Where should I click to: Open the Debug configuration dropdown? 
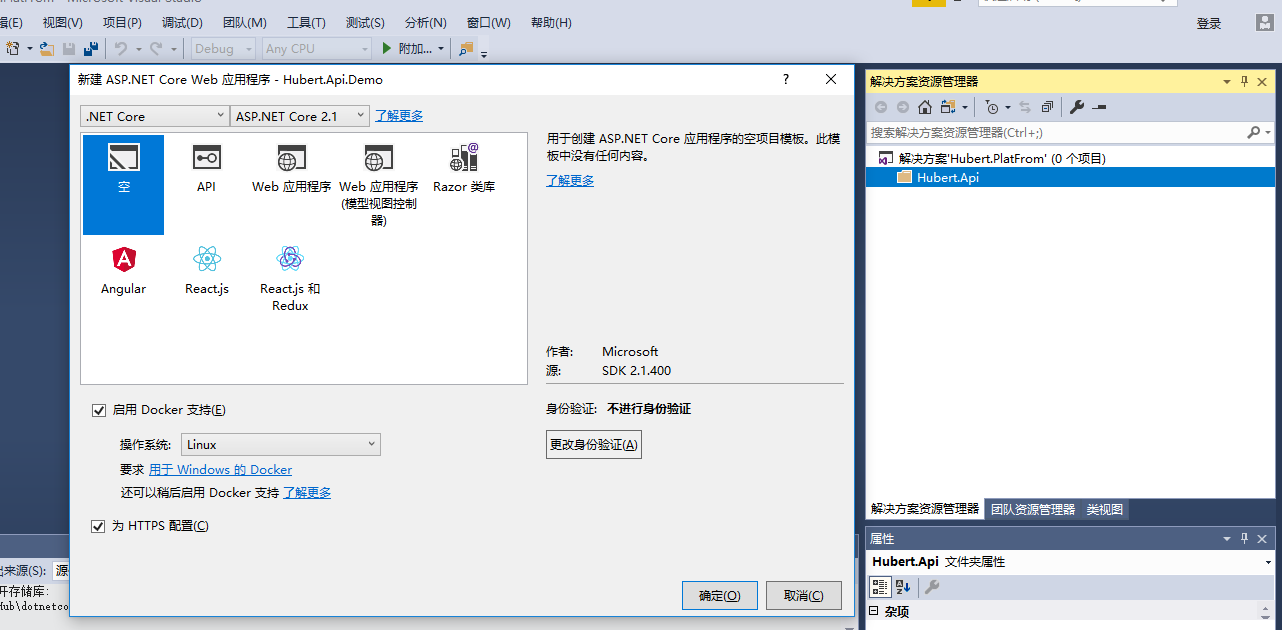point(221,48)
